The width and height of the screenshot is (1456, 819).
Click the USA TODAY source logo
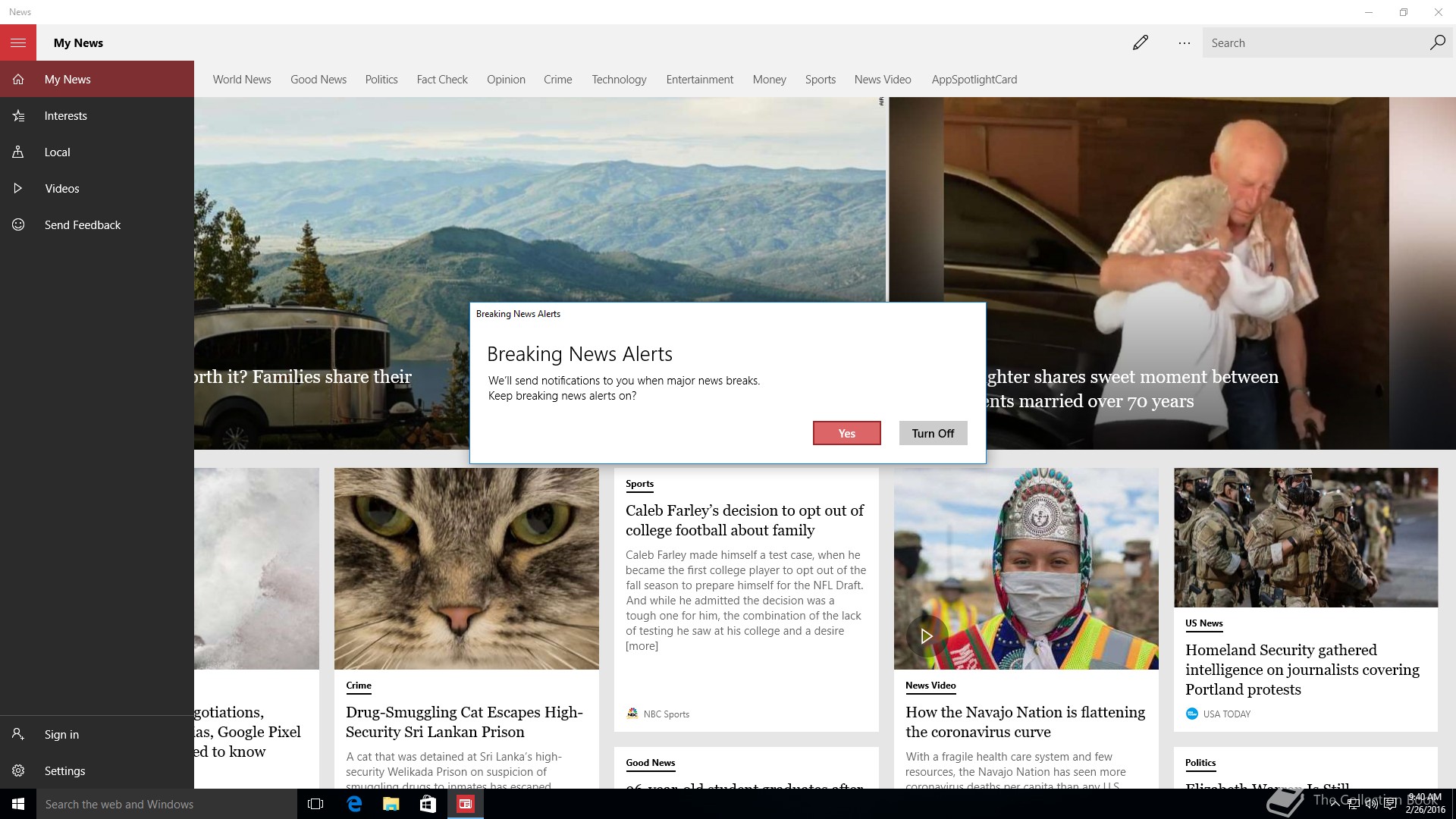(x=1191, y=714)
